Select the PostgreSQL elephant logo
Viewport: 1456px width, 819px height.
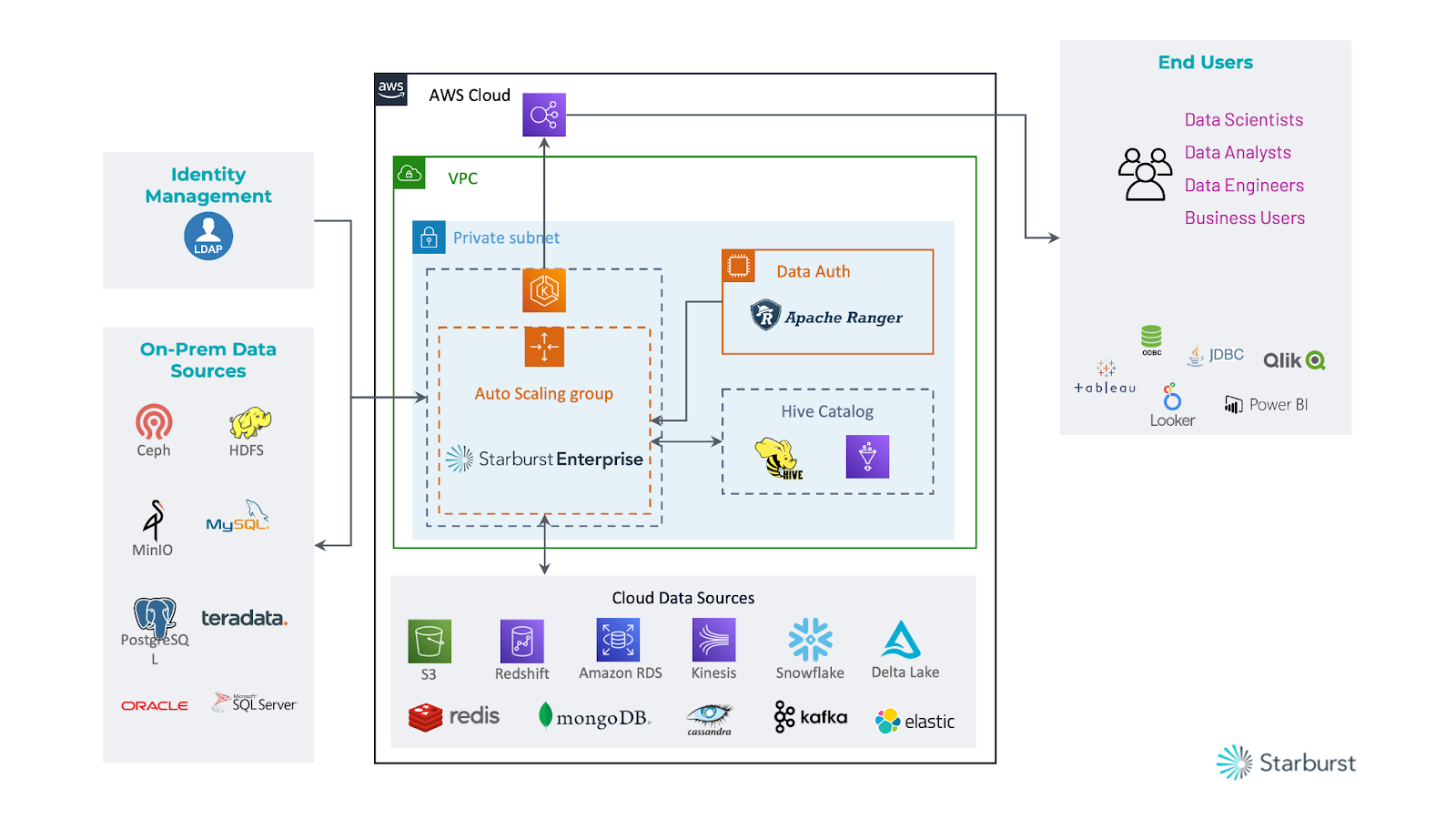(155, 618)
